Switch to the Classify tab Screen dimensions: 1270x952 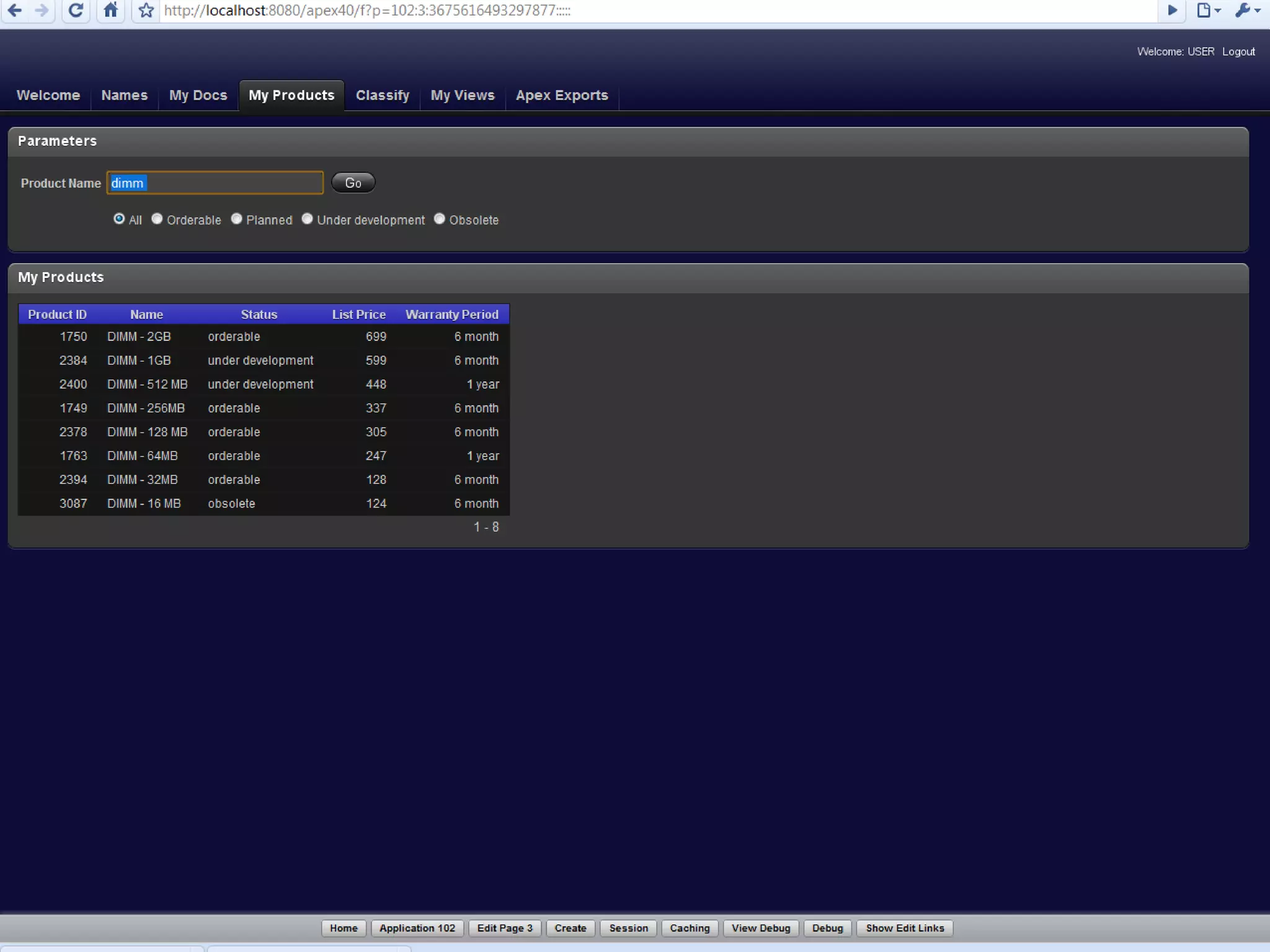pos(382,95)
